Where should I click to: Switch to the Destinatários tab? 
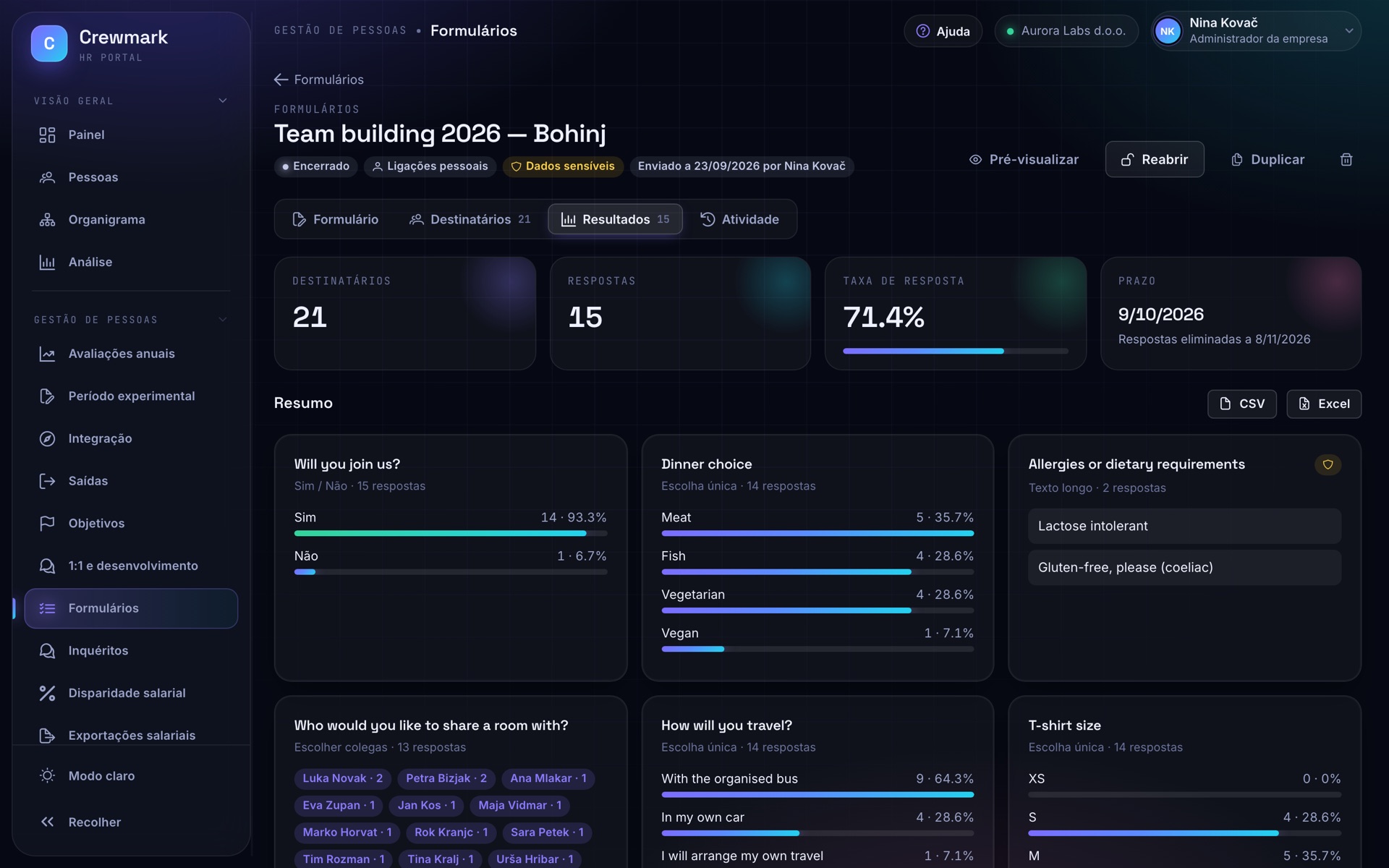470,219
